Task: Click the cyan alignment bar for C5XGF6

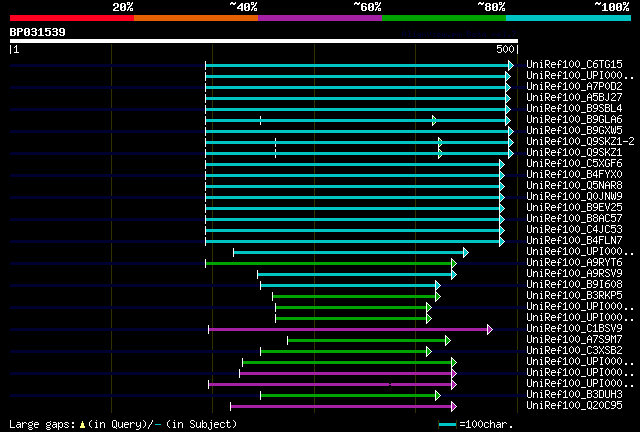Action: 353,165
